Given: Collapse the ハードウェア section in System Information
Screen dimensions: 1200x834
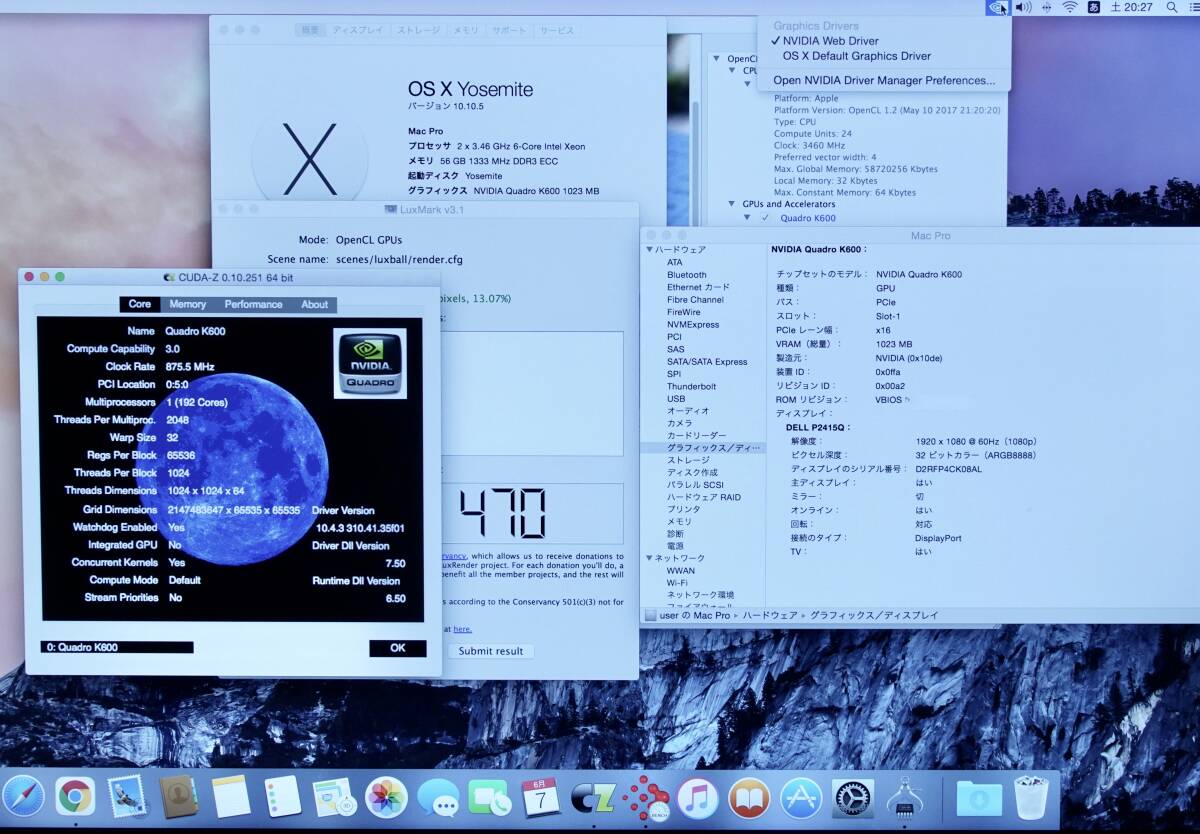Looking at the screenshot, I should pos(649,249).
